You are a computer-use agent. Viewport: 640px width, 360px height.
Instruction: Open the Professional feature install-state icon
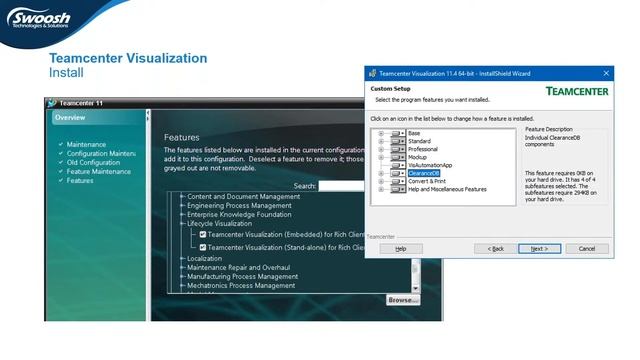(397, 149)
